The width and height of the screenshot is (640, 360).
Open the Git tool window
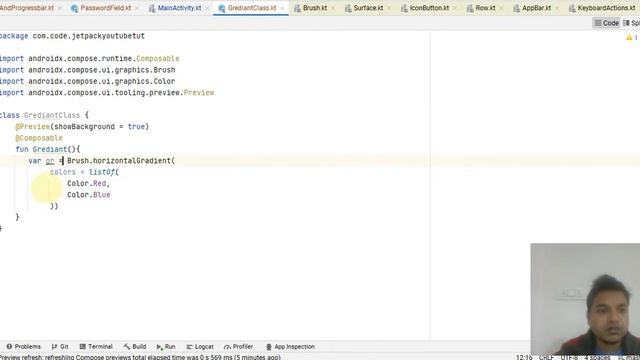[60, 347]
